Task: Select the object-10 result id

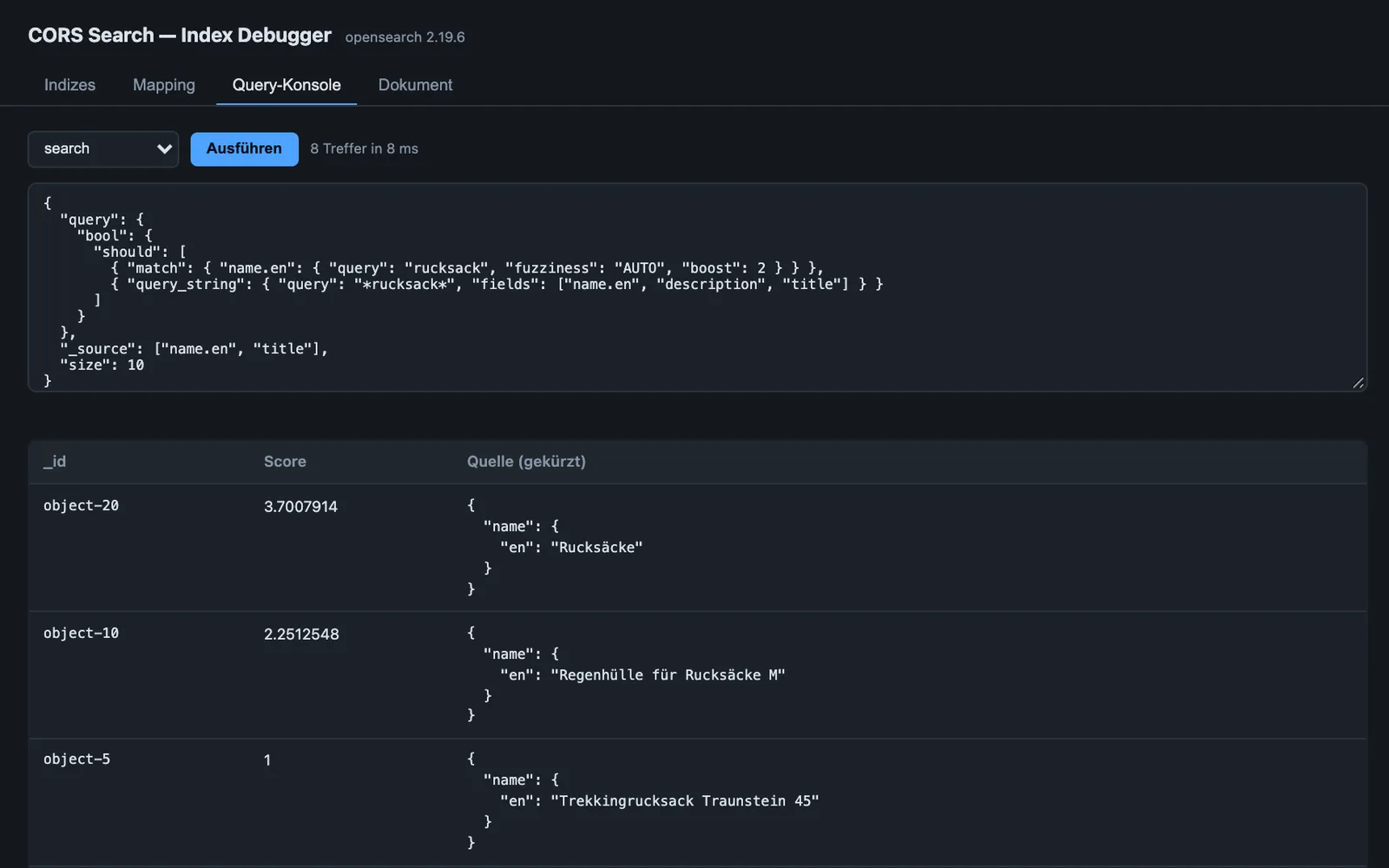Action: tap(81, 633)
